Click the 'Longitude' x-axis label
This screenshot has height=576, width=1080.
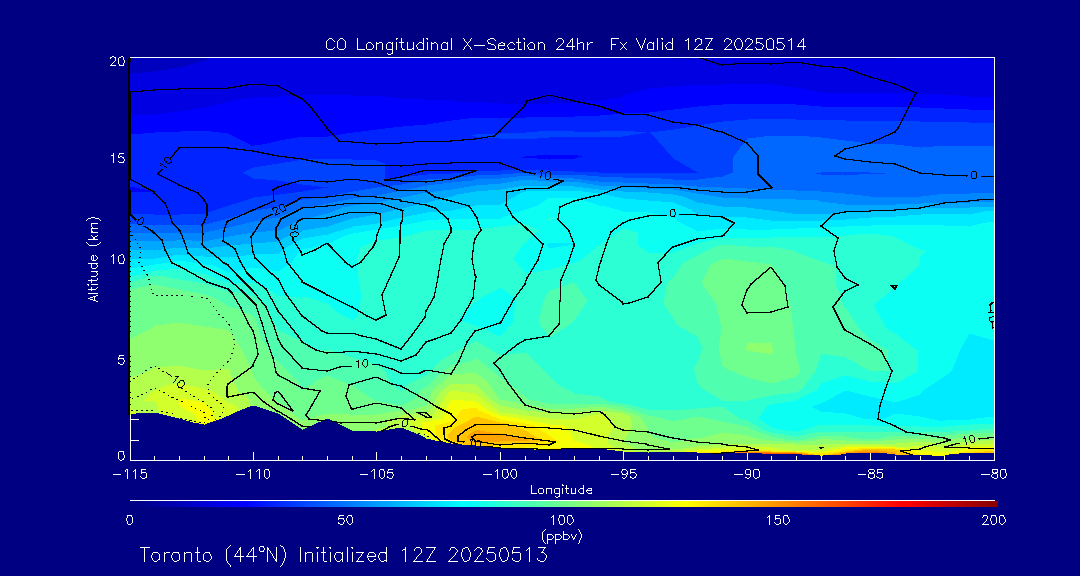tap(561, 490)
